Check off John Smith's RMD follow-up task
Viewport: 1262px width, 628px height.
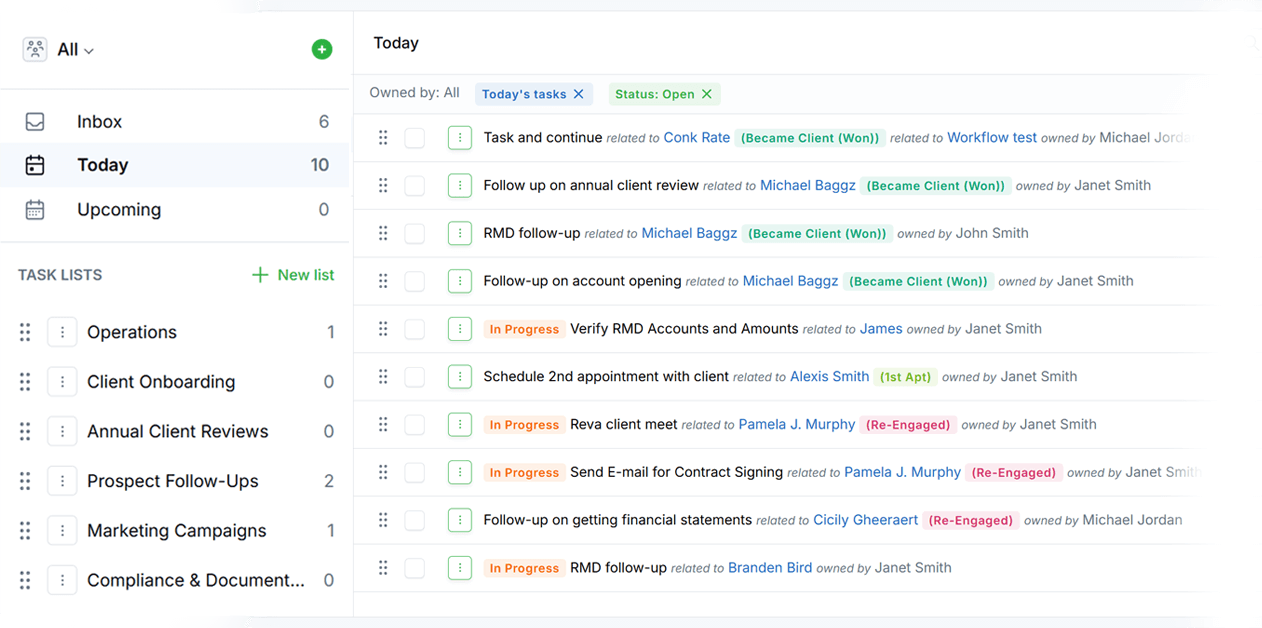[415, 234]
